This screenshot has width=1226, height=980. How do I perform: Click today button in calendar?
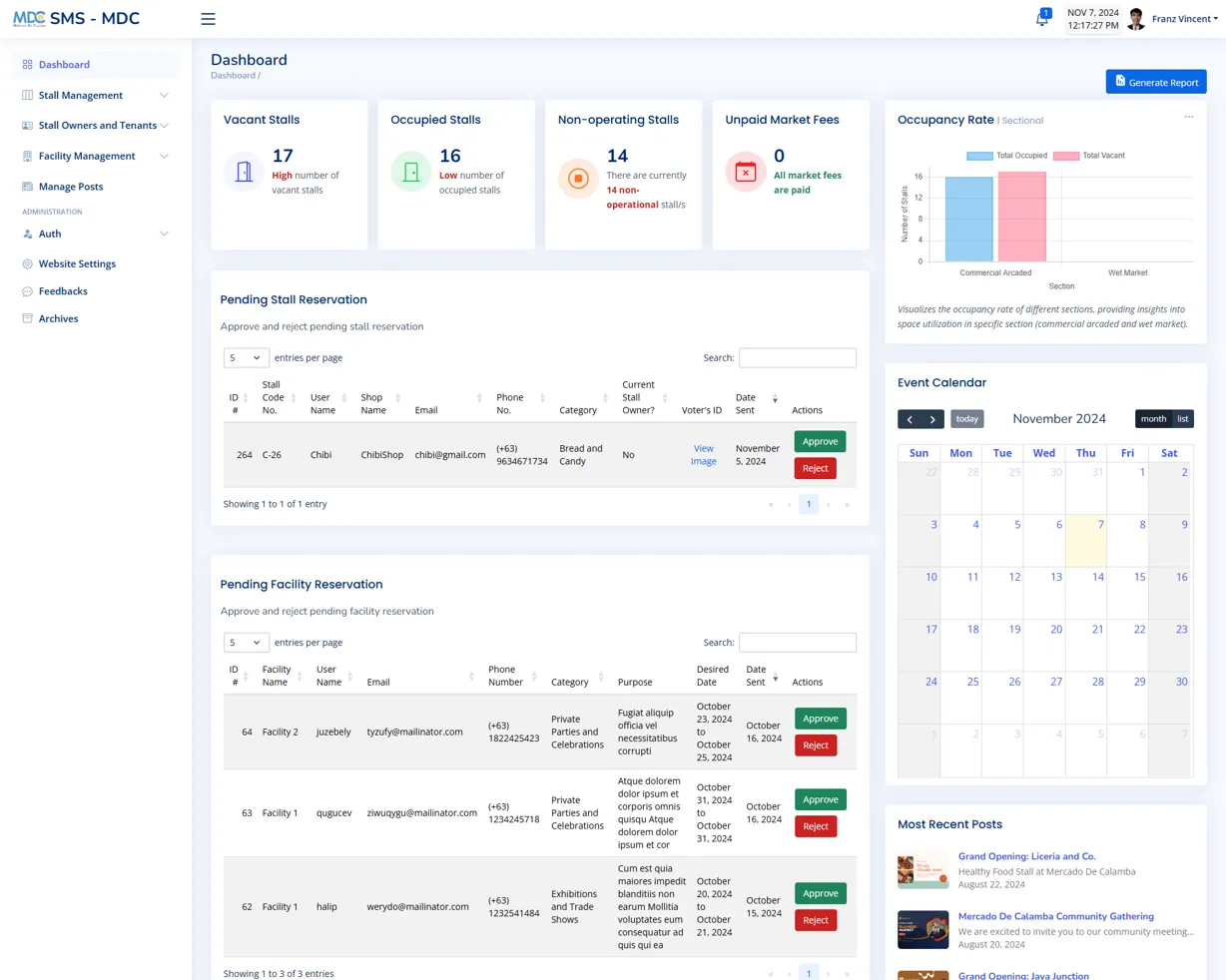[x=966, y=419]
